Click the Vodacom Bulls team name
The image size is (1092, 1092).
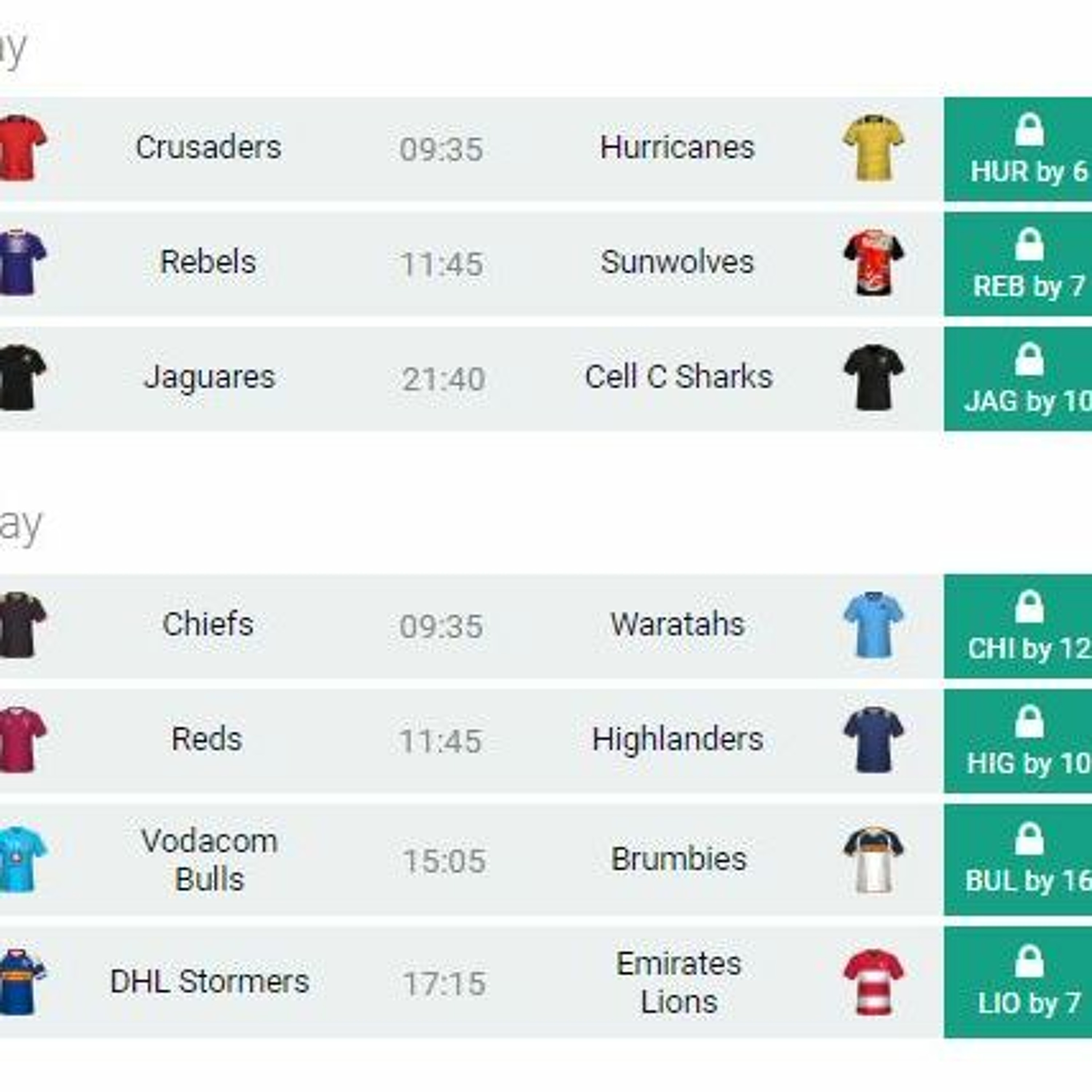209,860
